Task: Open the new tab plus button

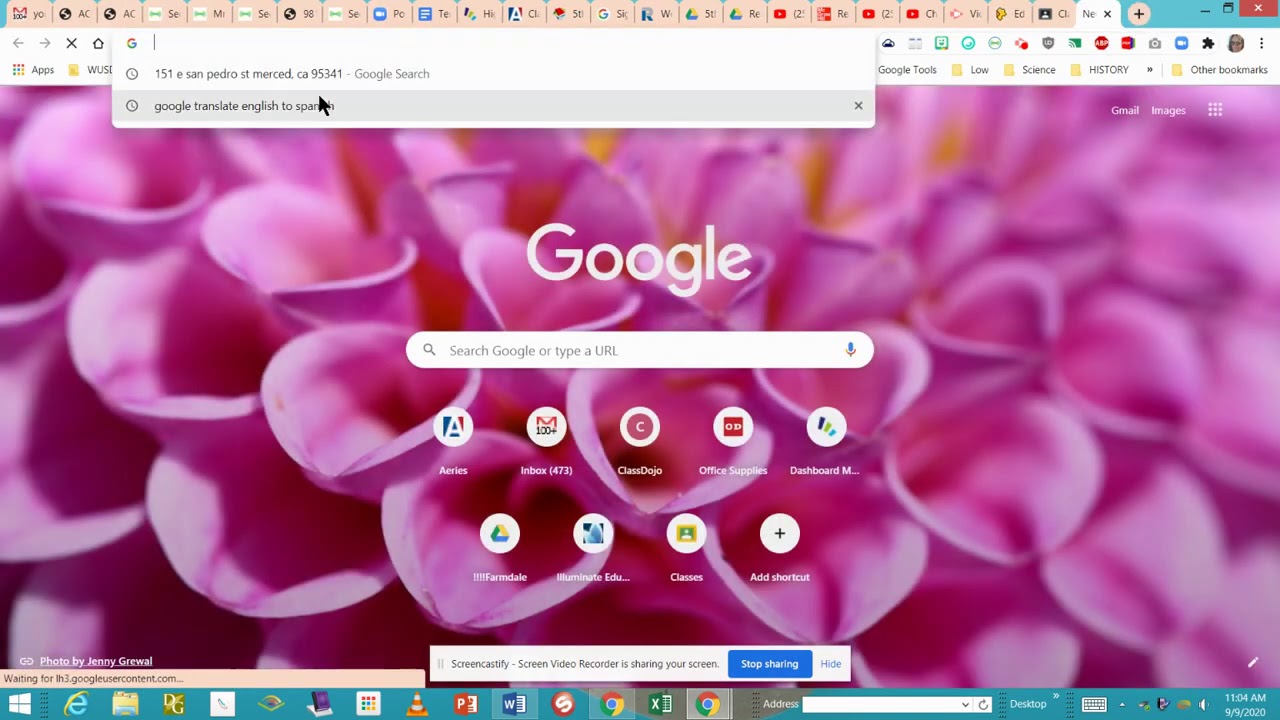Action: coord(1138,14)
